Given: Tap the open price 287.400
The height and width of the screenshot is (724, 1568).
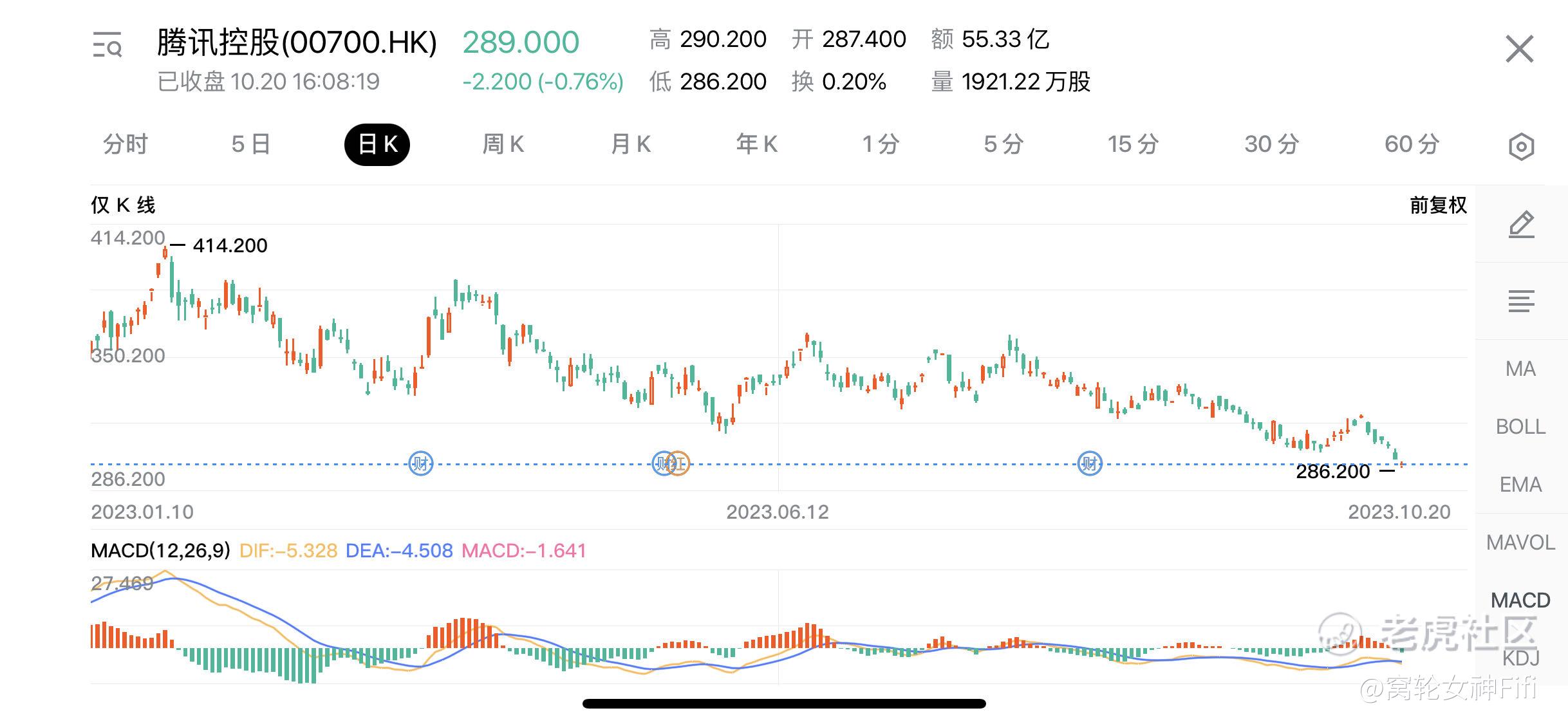Looking at the screenshot, I should point(864,39).
